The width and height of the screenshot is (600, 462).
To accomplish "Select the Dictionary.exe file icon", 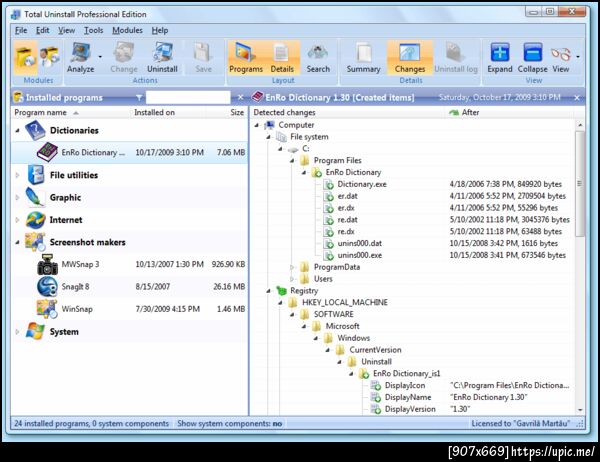I will pyautogui.click(x=329, y=184).
